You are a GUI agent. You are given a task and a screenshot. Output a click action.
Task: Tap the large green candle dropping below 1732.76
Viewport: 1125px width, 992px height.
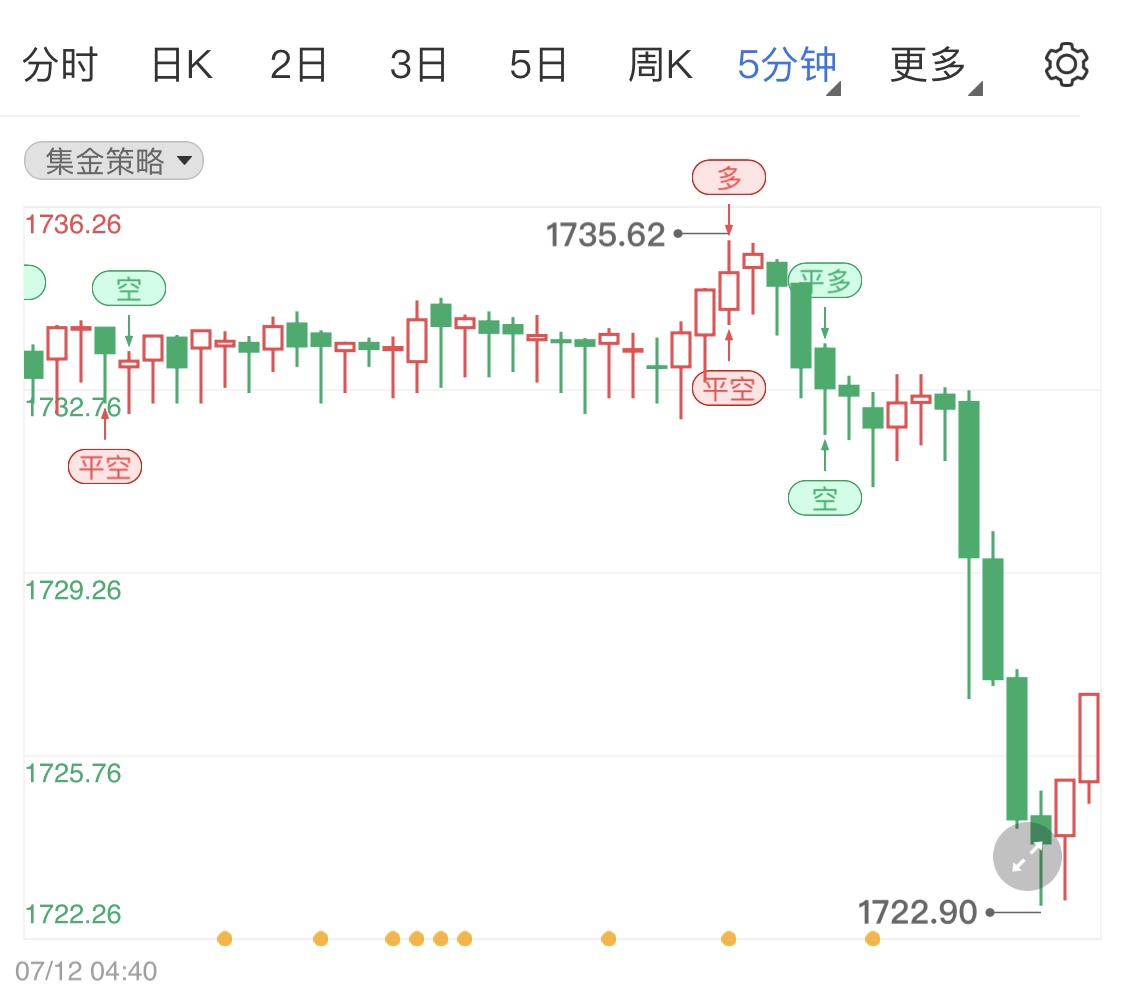click(969, 479)
